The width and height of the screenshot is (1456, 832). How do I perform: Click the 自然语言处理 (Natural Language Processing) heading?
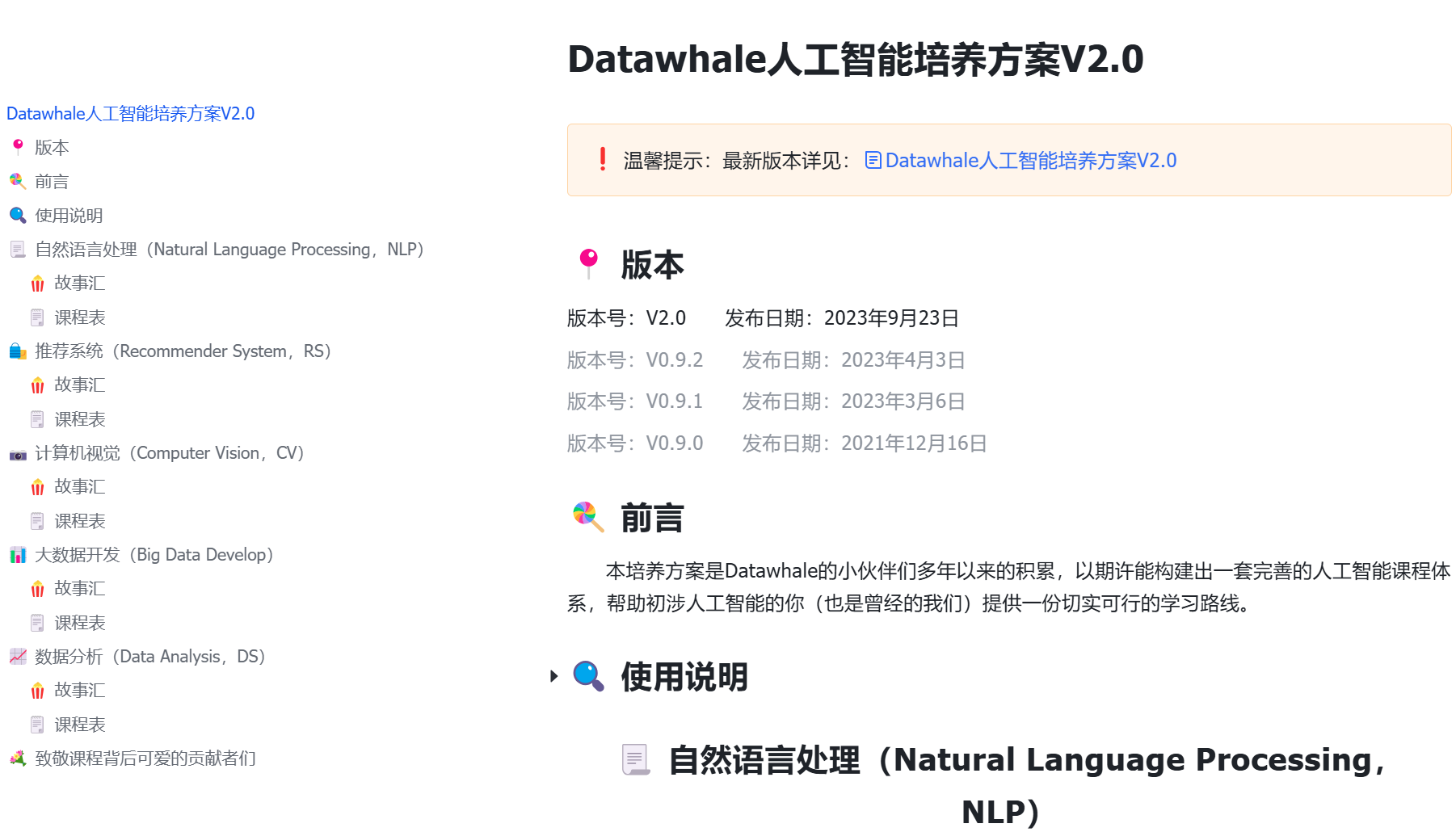tap(1027, 785)
